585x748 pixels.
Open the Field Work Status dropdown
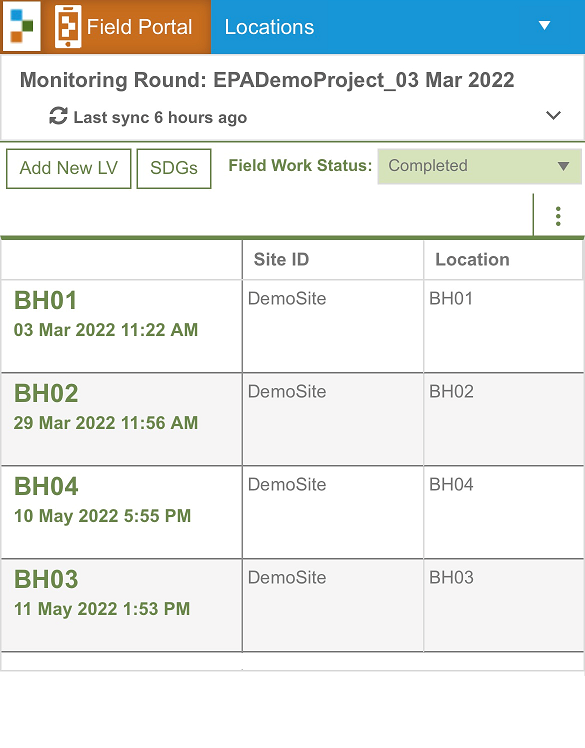click(480, 166)
